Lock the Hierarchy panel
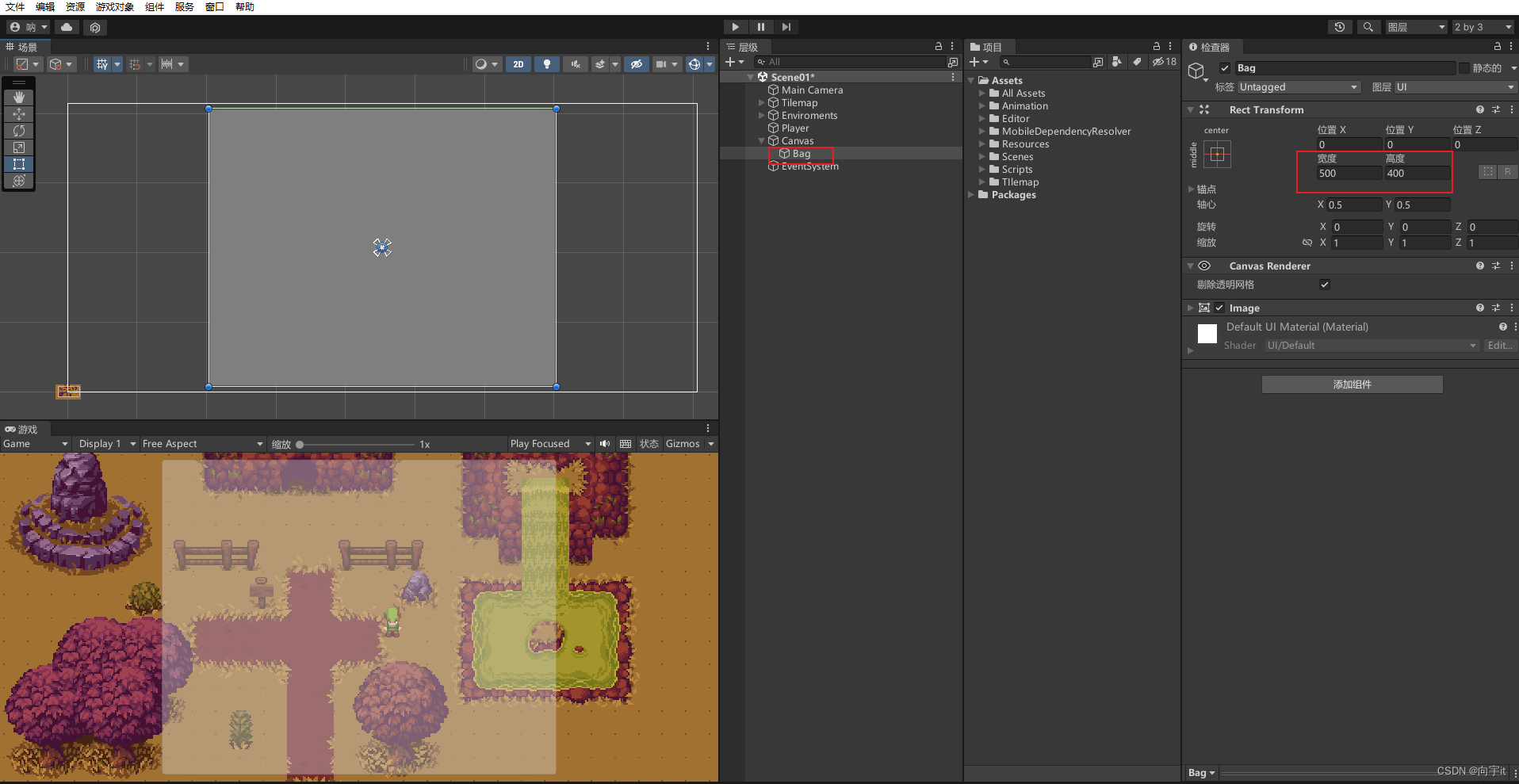Viewport: 1519px width, 784px height. (x=939, y=47)
